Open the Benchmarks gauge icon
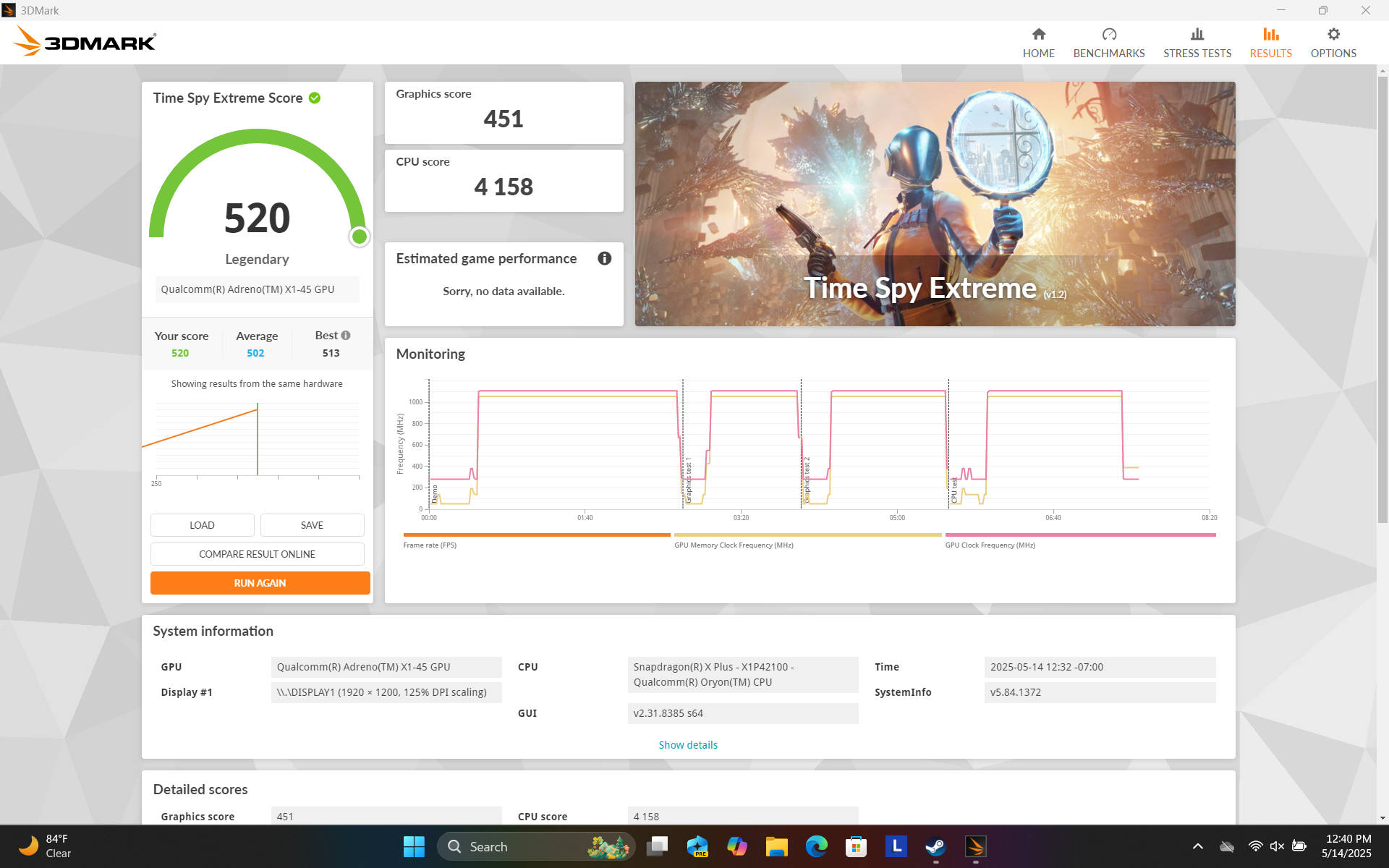Viewport: 1389px width, 868px height. click(1108, 35)
